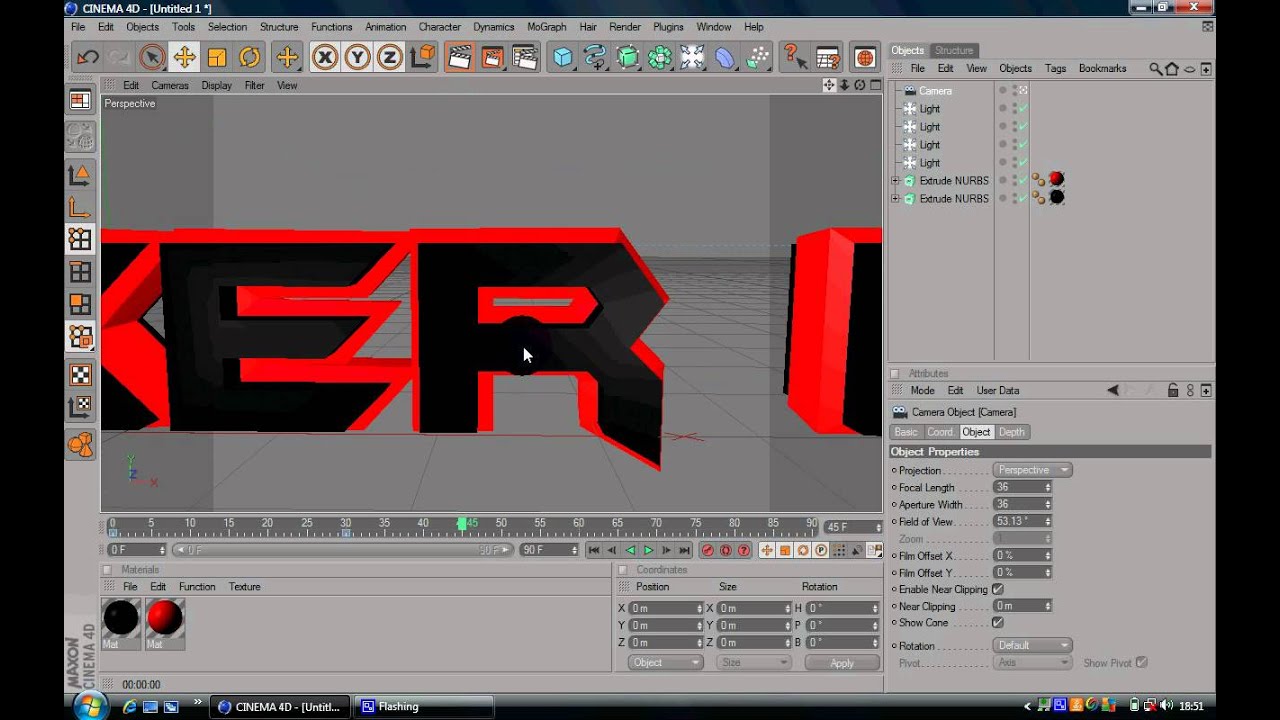Open the Depth attributes tab
This screenshot has width=1280, height=720.
pyautogui.click(x=1011, y=432)
